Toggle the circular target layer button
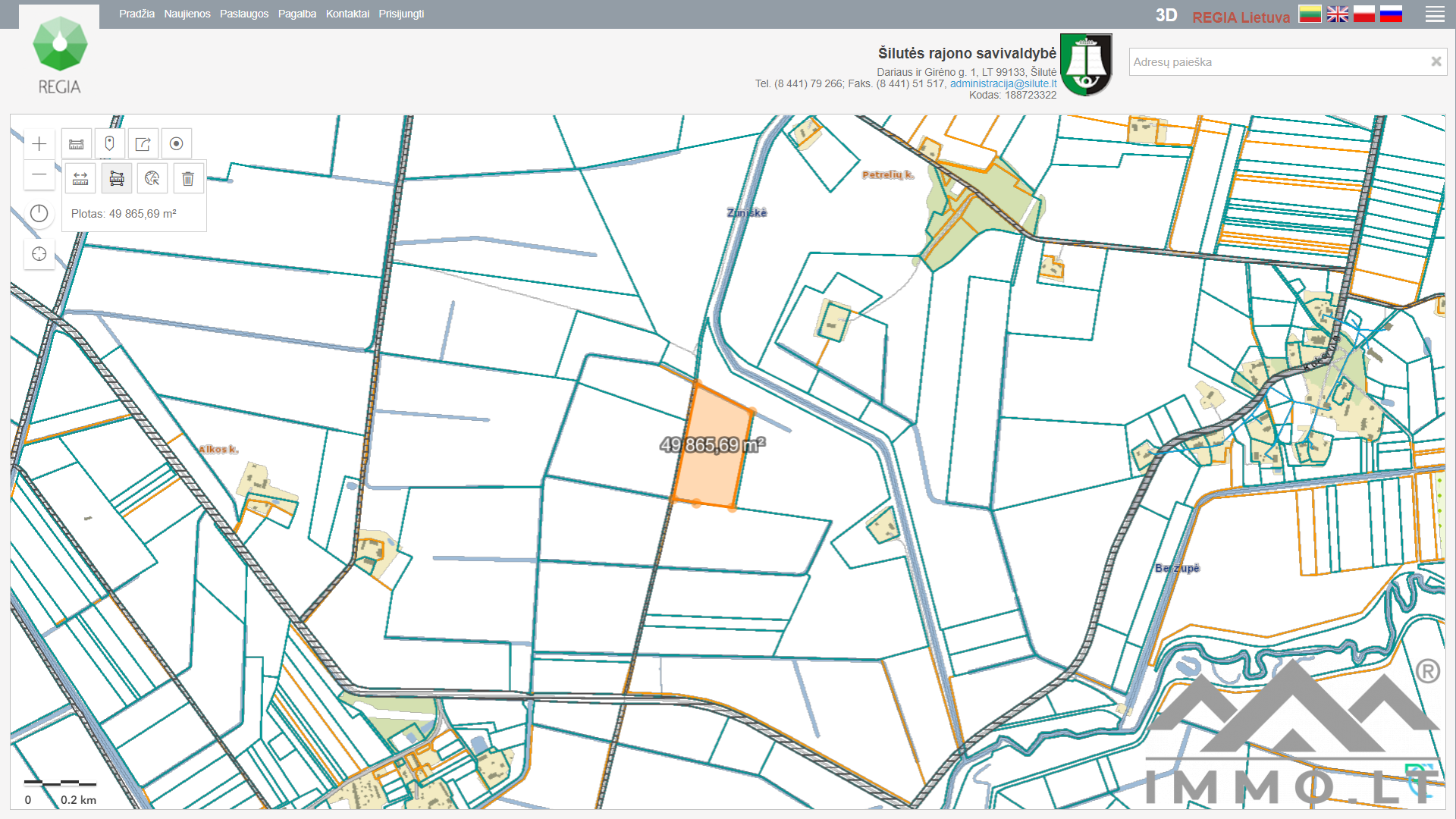Viewport: 1456px width, 819px height. (x=176, y=144)
